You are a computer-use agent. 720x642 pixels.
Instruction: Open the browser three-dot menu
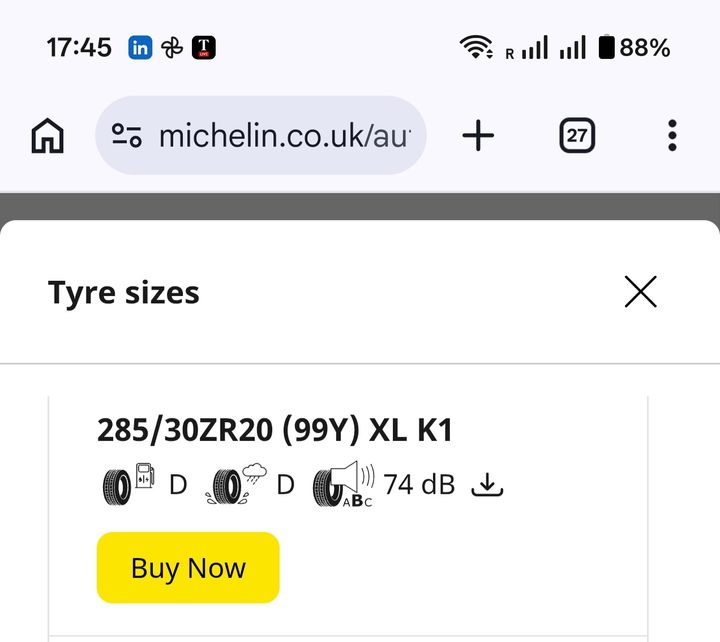pyautogui.click(x=672, y=135)
